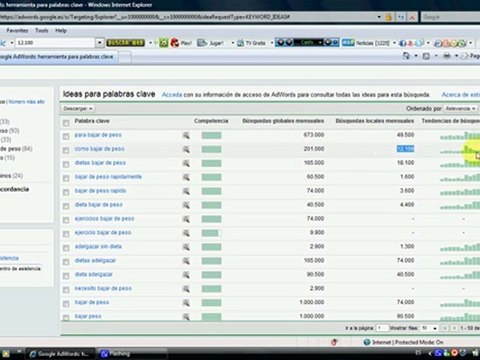Click the Noticias RSS toolbar icon
Viewport: 480px width, 360px height.
[348, 43]
